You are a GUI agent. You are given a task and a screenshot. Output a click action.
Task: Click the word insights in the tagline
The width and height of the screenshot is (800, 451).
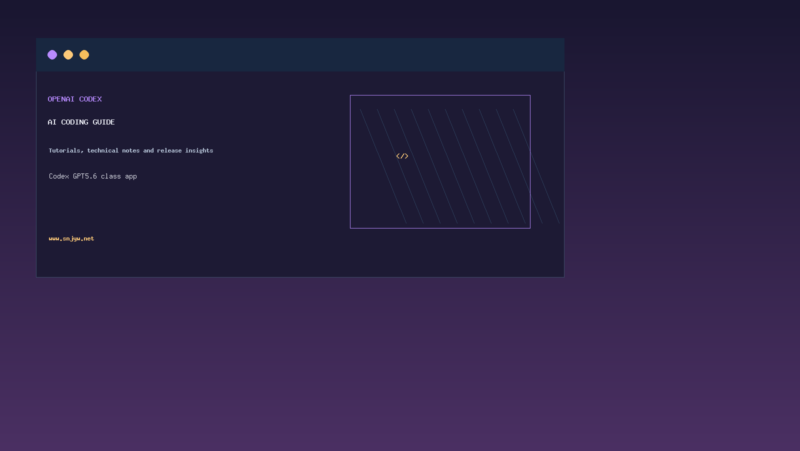click(199, 151)
